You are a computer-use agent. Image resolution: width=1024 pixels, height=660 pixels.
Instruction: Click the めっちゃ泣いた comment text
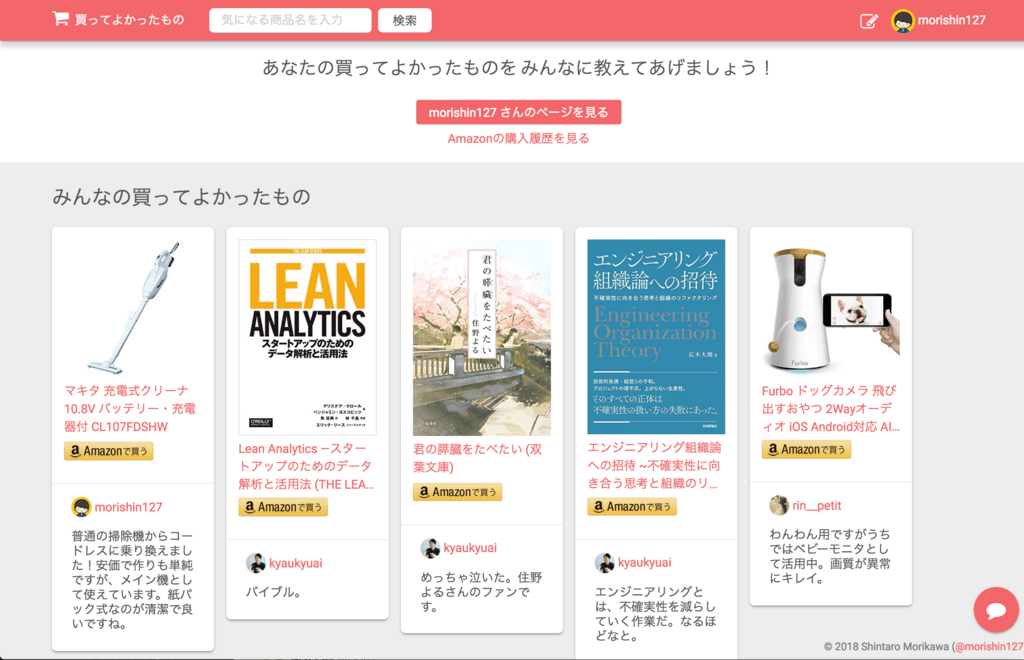coord(481,592)
